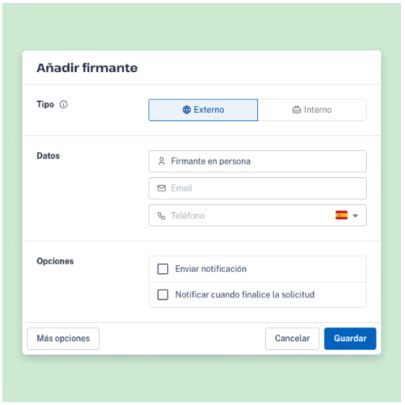The image size is (405, 405).
Task: Click the Guardar button
Action: pyautogui.click(x=350, y=338)
